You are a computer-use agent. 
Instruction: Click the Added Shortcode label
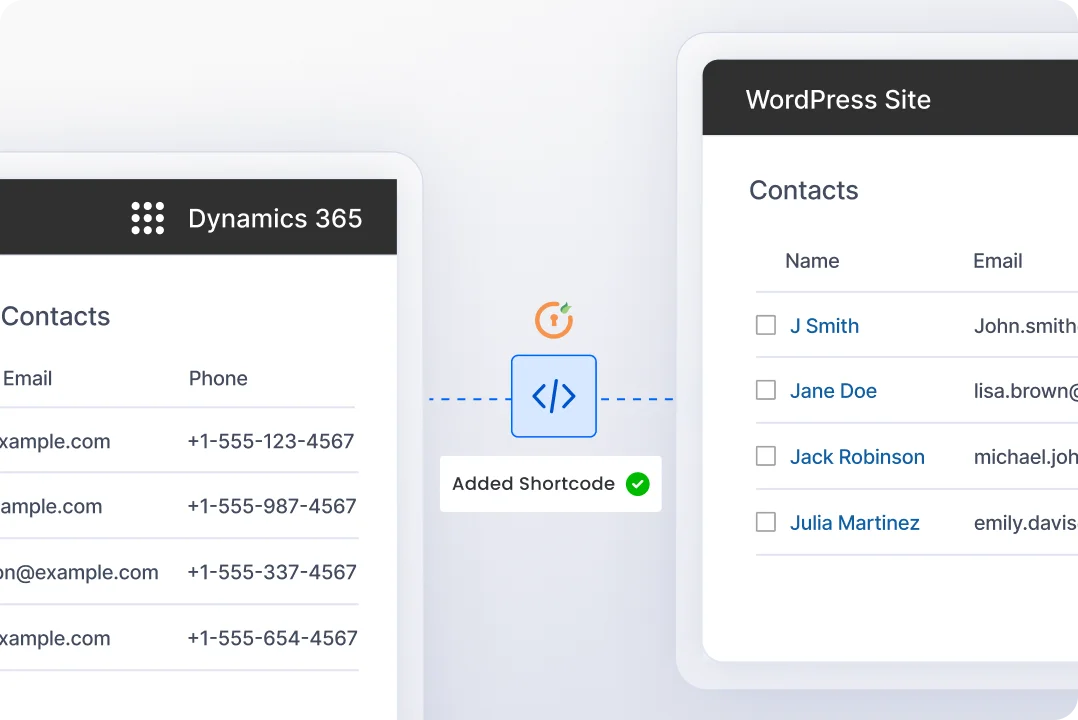click(533, 484)
